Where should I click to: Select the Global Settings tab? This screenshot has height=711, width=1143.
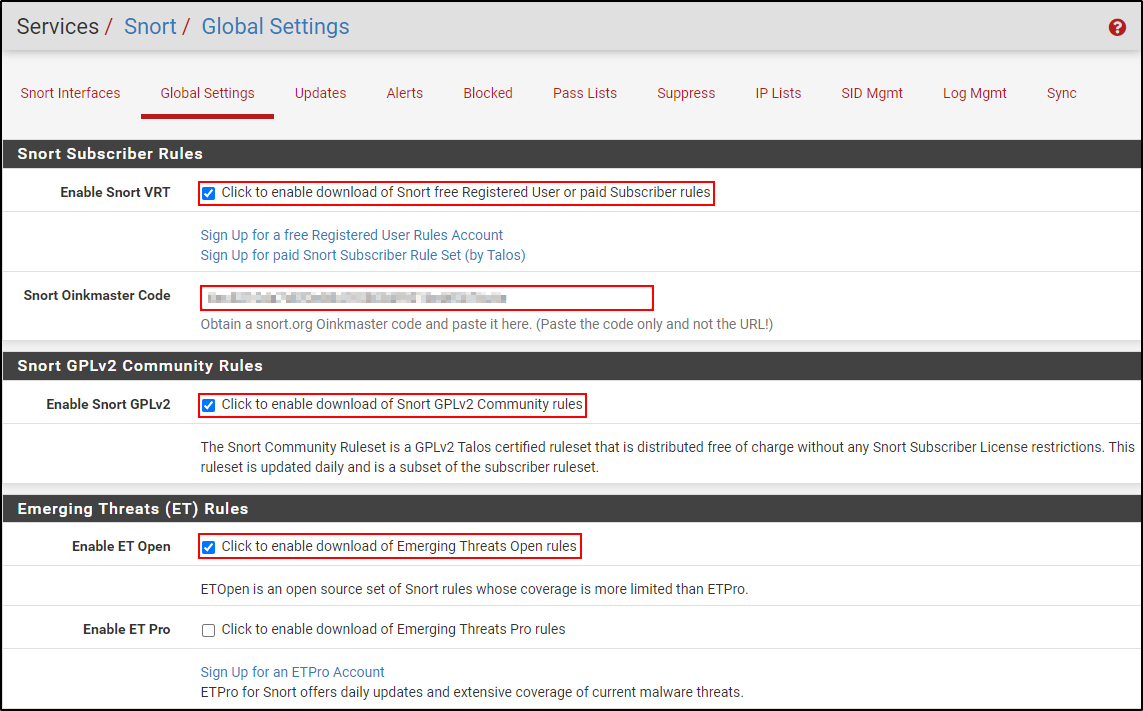[x=207, y=93]
